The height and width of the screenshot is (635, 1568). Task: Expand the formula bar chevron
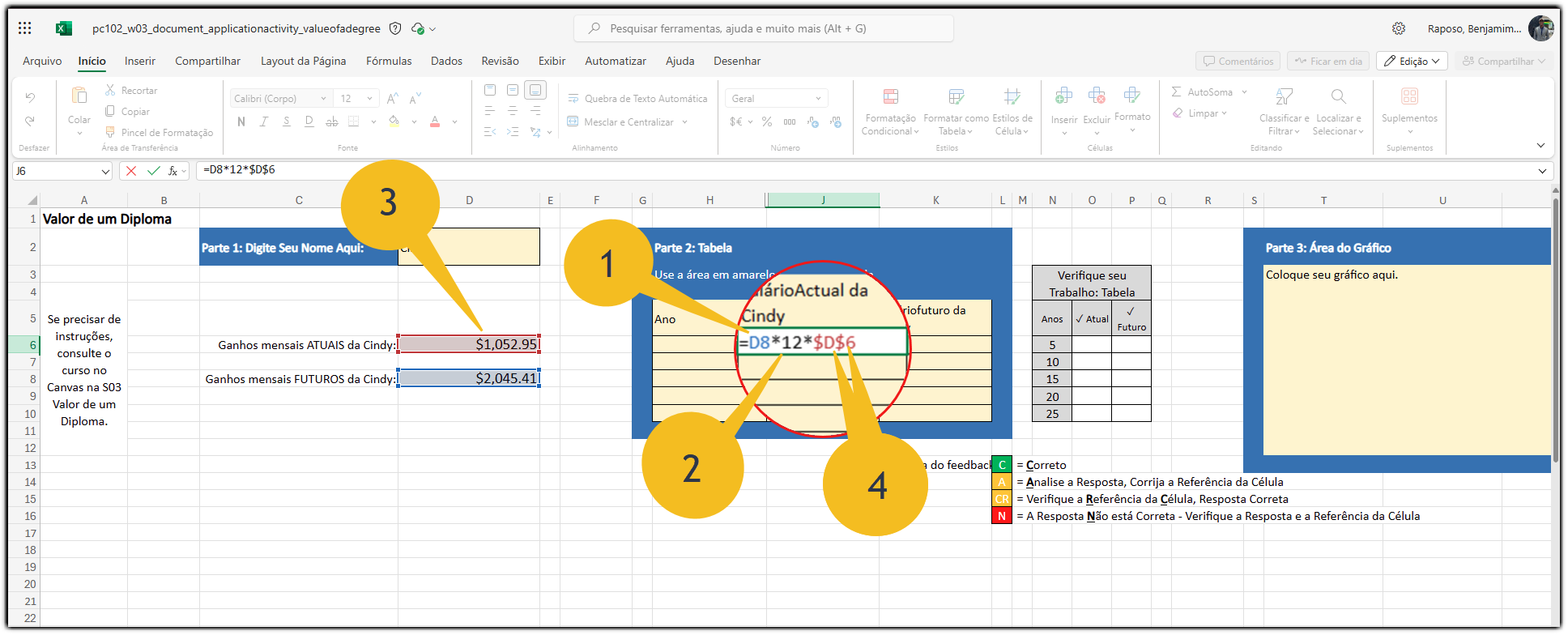(1542, 171)
